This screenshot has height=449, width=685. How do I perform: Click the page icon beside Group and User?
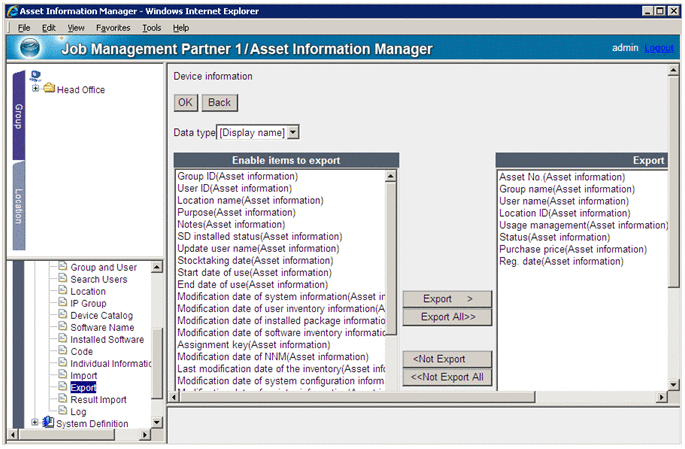[x=63, y=266]
